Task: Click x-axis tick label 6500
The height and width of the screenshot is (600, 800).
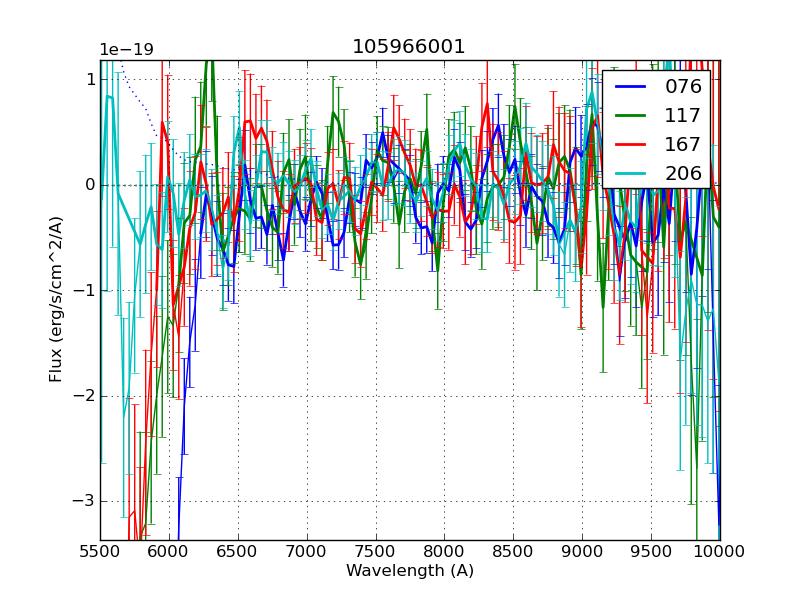Action: (x=238, y=551)
